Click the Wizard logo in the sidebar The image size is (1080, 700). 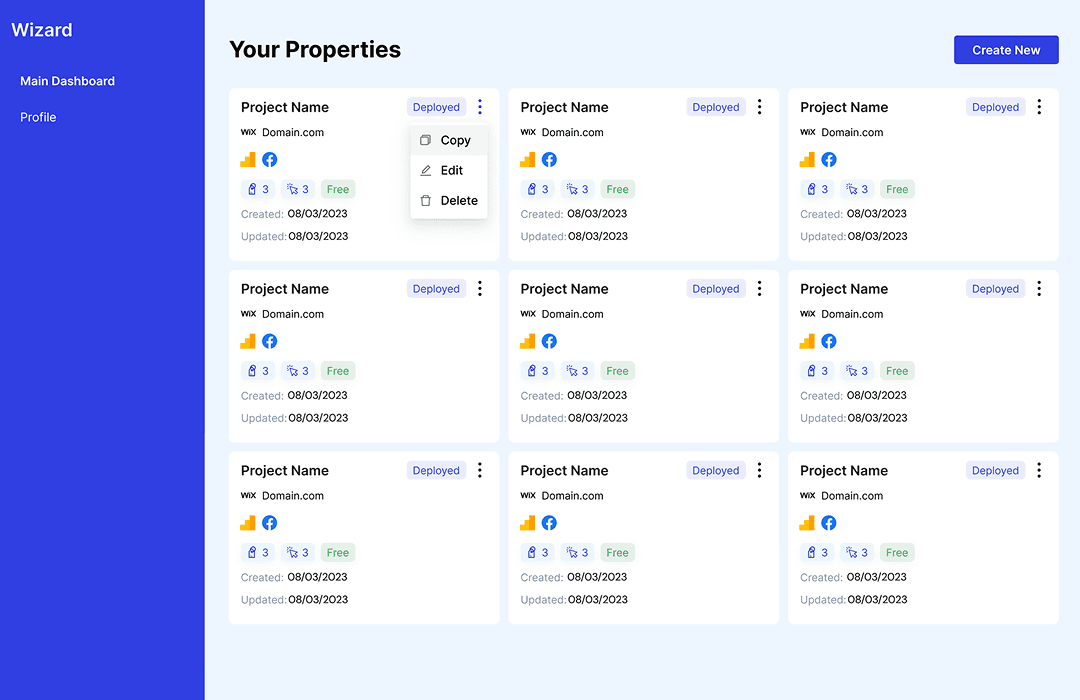pos(42,30)
